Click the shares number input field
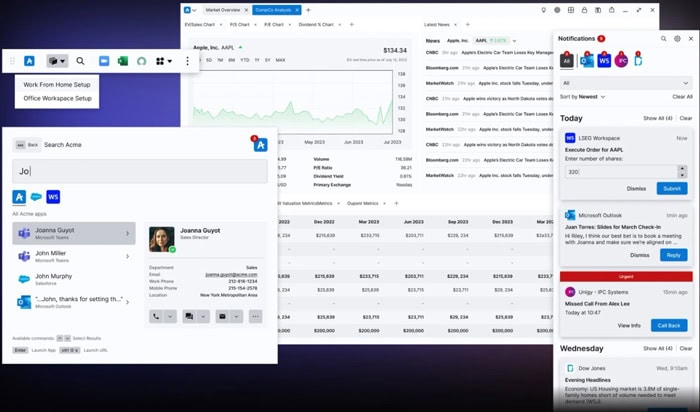The height and width of the screenshot is (412, 700). pyautogui.click(x=621, y=172)
